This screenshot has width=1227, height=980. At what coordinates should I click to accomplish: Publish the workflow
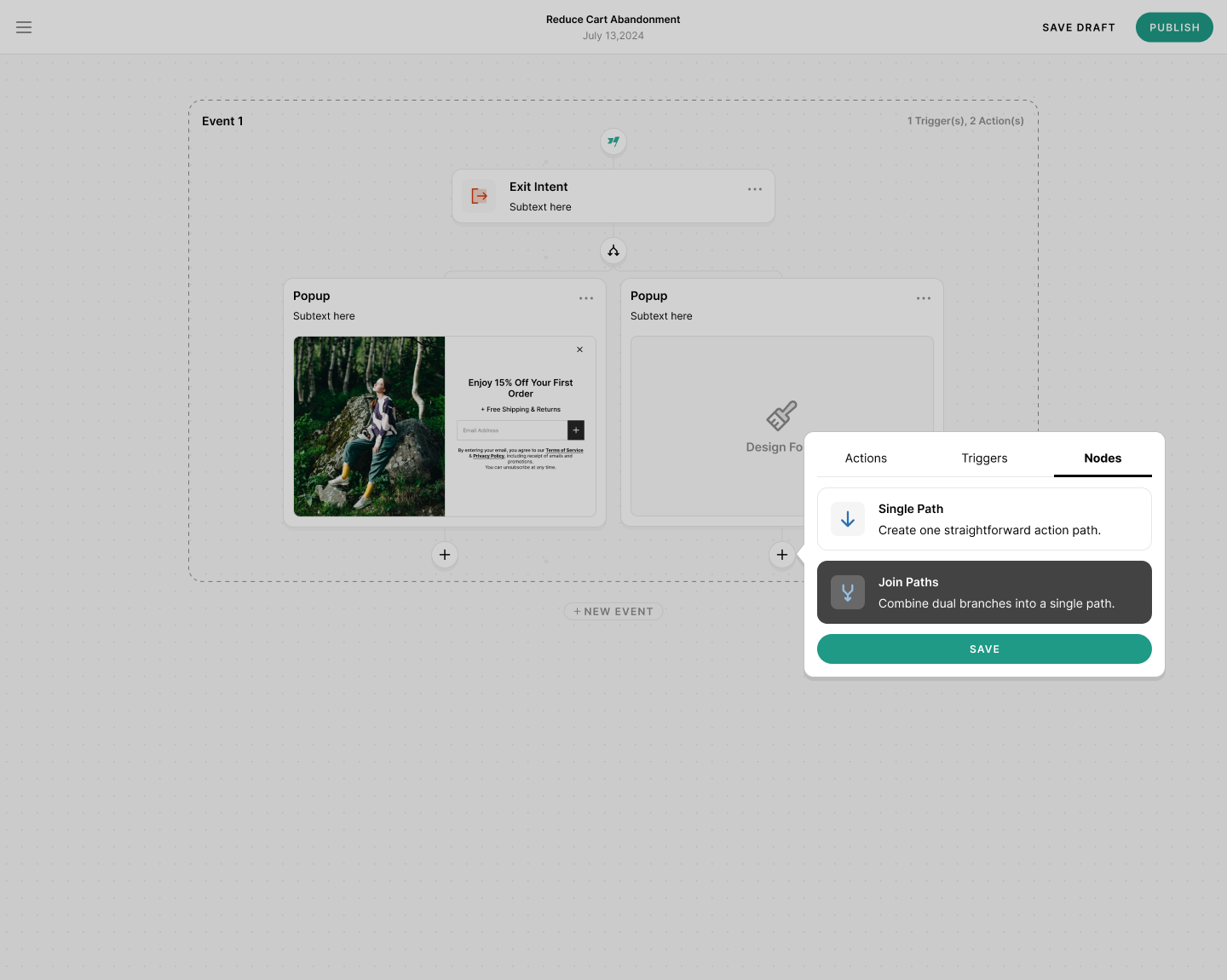(x=1174, y=27)
